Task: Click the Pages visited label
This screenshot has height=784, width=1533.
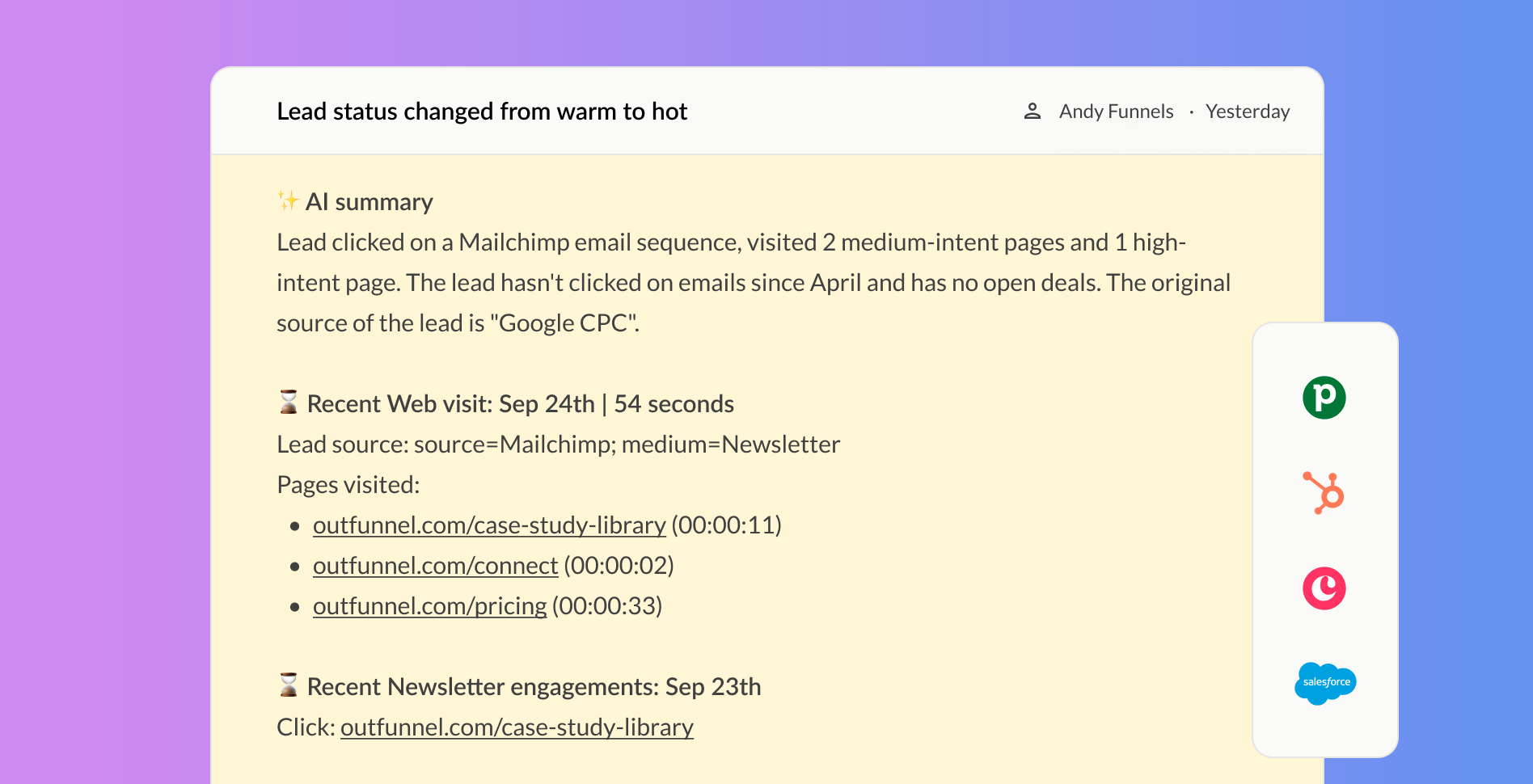Action: tap(348, 483)
